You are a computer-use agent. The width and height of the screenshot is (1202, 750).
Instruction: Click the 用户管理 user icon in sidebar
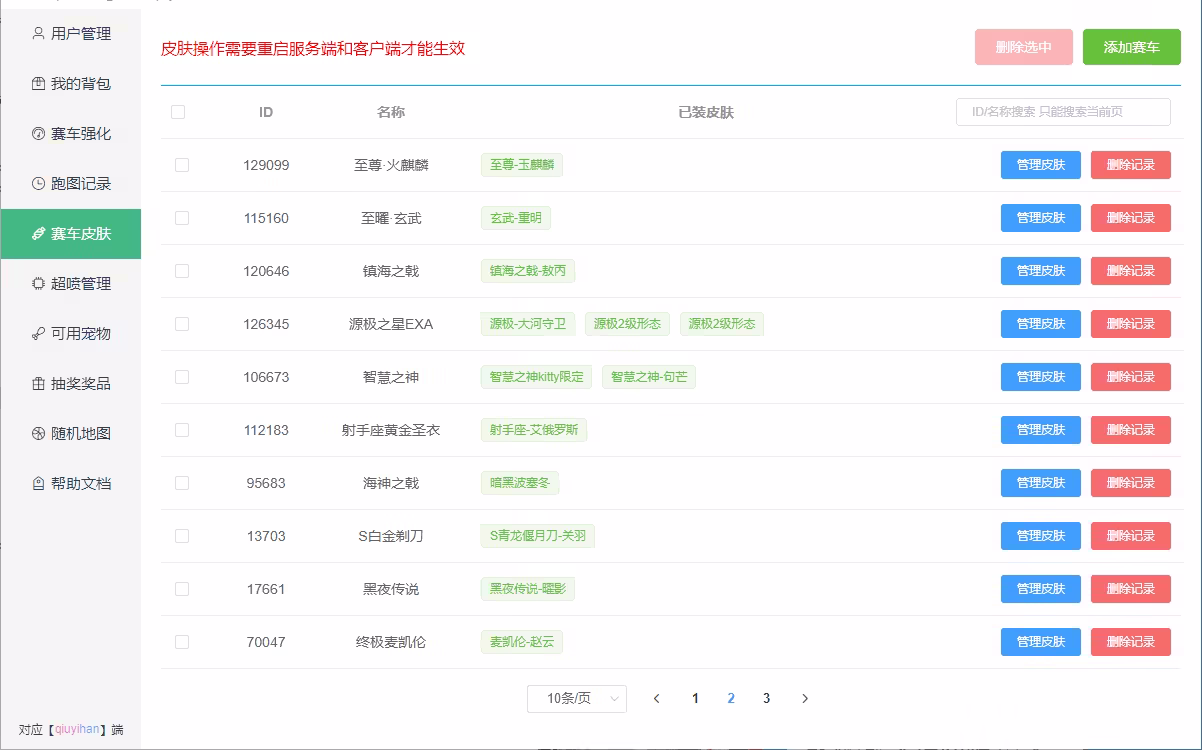tap(38, 33)
